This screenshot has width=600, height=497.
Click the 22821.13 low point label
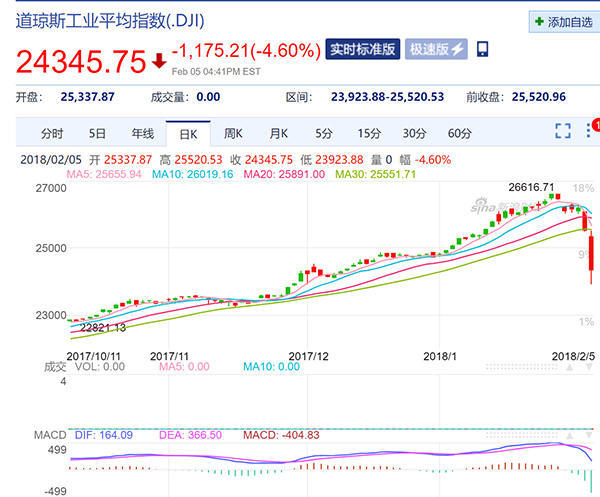[103, 328]
